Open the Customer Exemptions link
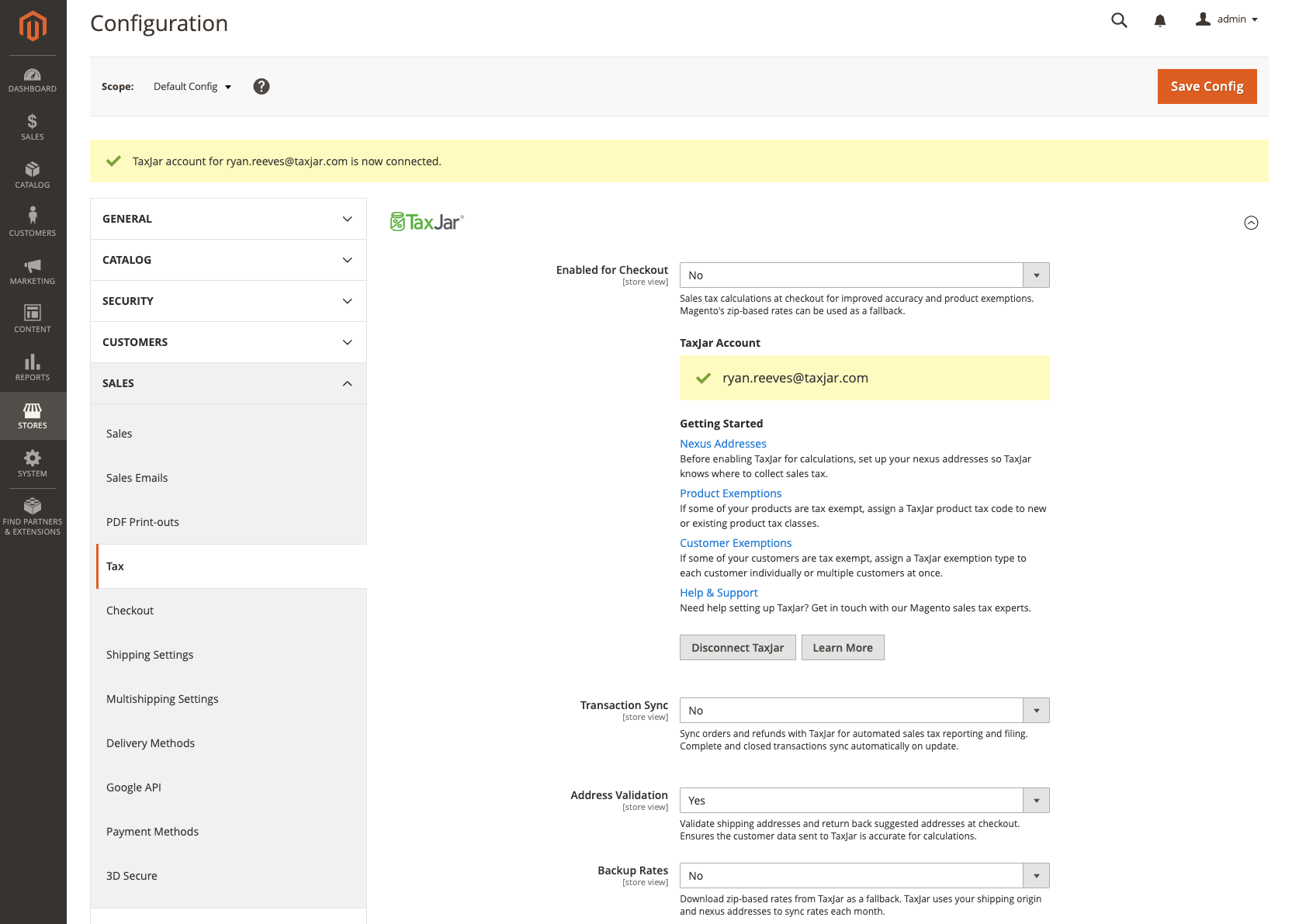Viewport: 1292px width, 924px height. [736, 543]
